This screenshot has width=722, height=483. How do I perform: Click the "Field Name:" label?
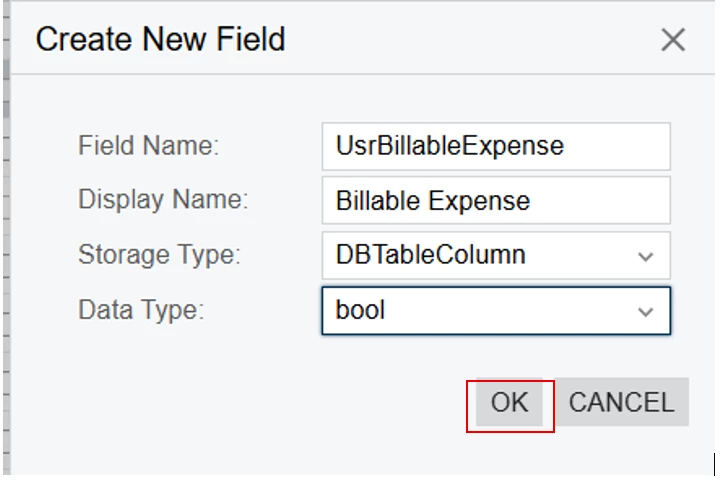[x=148, y=146]
